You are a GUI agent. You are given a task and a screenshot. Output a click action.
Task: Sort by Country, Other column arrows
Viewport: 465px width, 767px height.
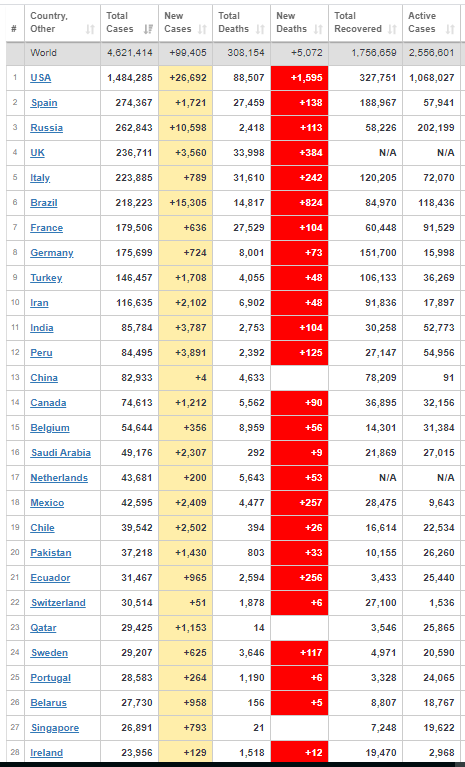click(90, 29)
